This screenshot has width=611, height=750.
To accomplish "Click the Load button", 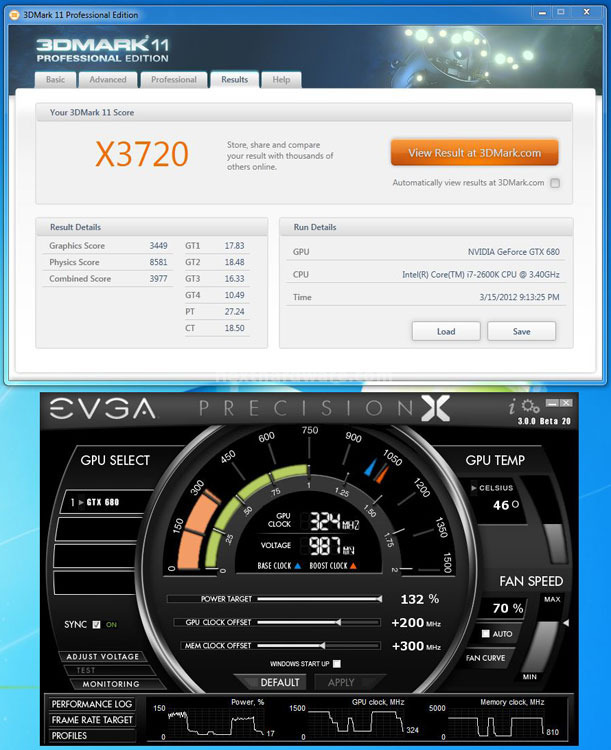I will tap(446, 331).
